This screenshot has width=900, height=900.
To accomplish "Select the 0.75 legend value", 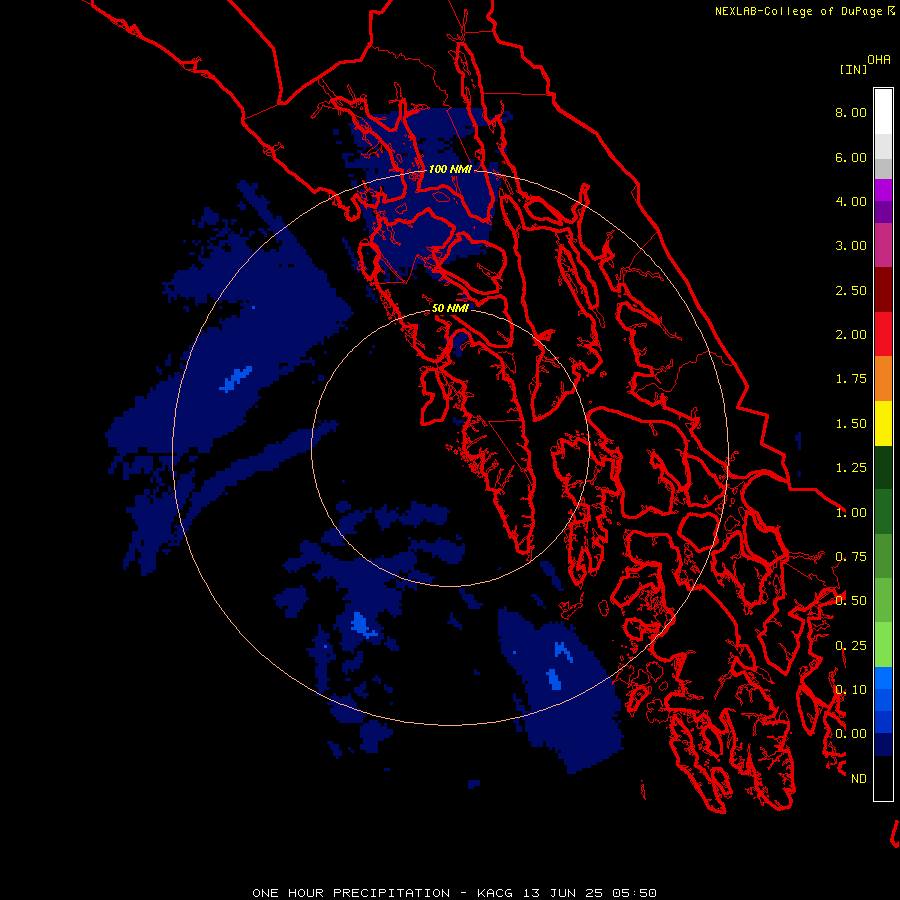I will click(x=851, y=557).
